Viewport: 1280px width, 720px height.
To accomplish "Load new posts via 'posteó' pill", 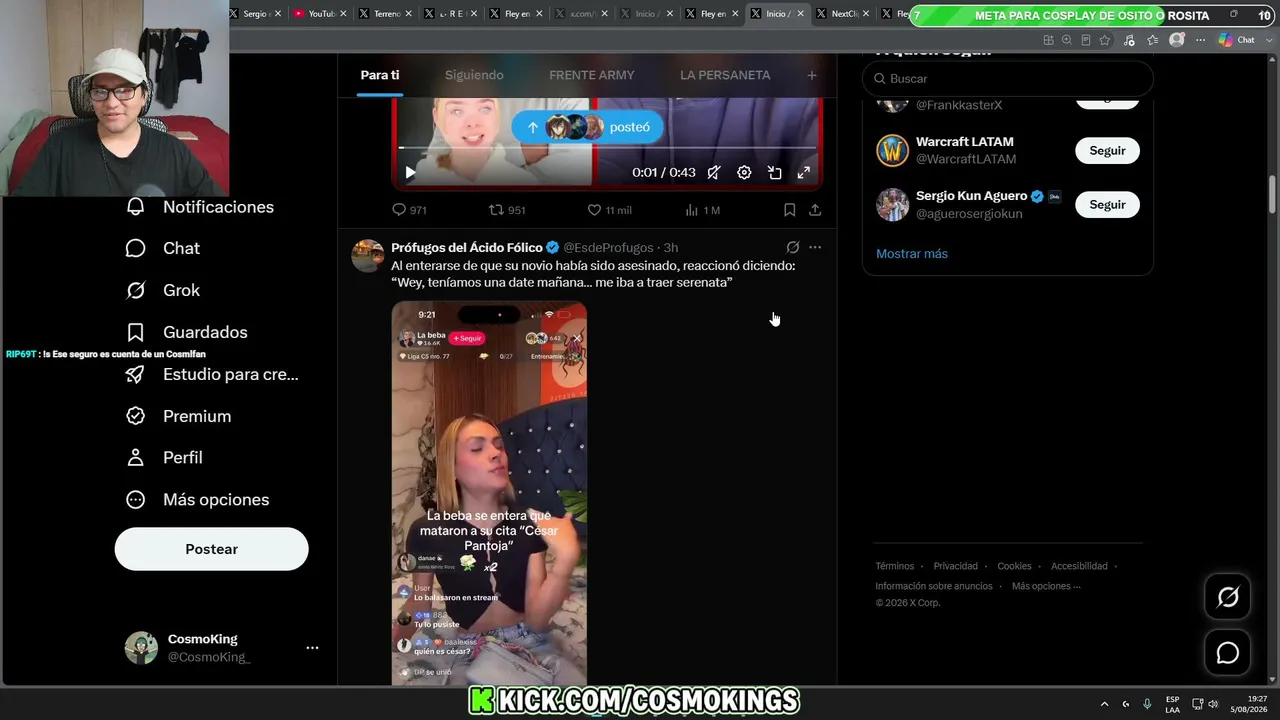I will pos(587,127).
